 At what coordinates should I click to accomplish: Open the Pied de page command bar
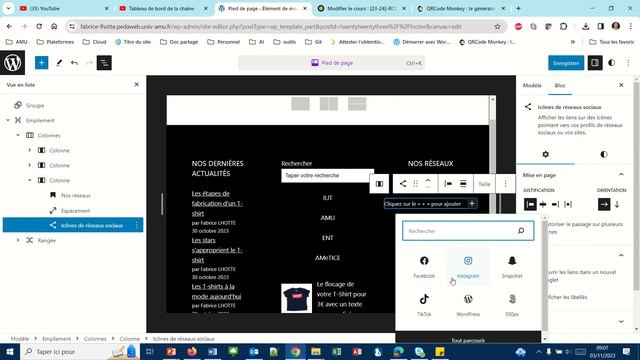331,63
